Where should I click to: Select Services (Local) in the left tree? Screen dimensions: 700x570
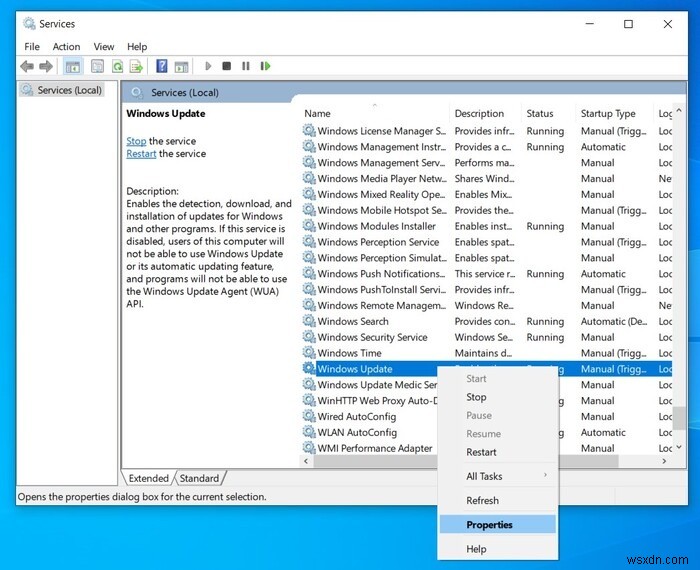tap(69, 90)
